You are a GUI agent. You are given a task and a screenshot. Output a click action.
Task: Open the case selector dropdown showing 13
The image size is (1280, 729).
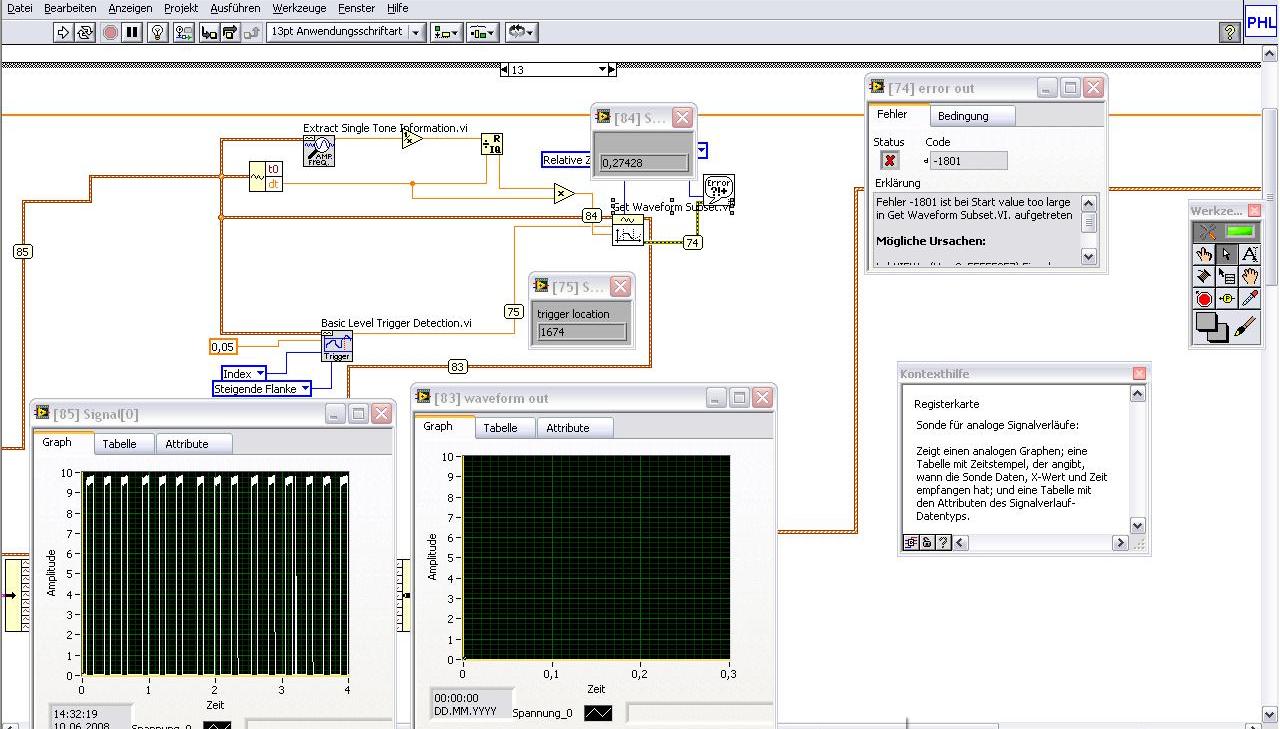coord(602,70)
